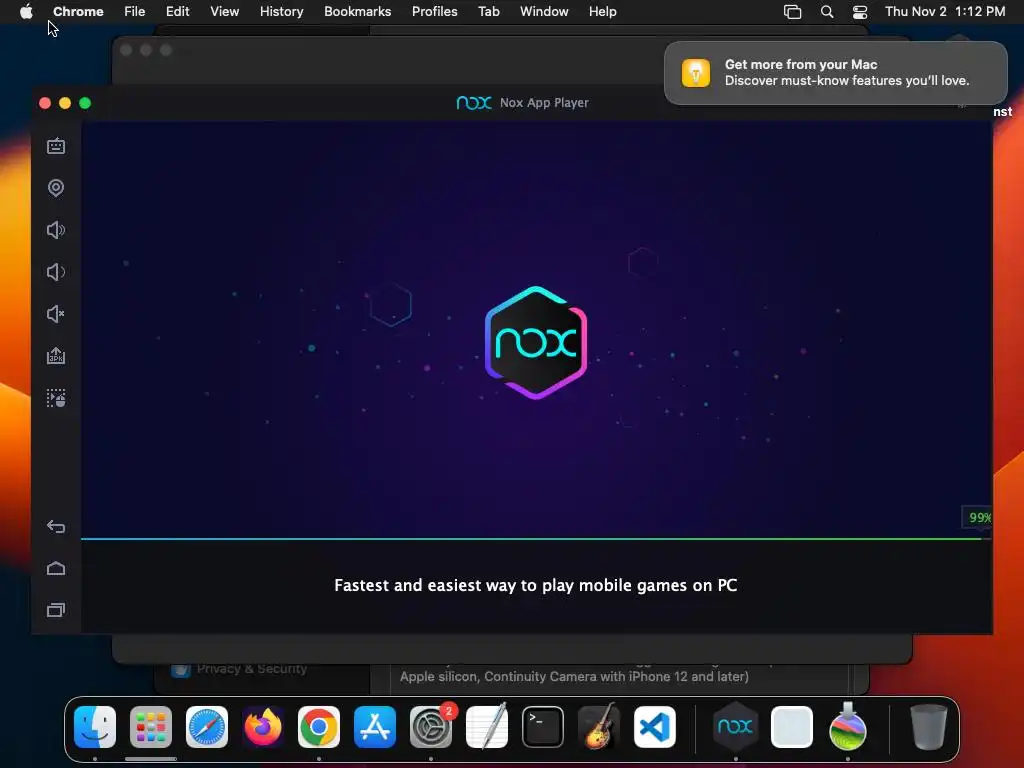Open the mouse macro recorder icon
Viewport: 1024px width, 768px height.
56,398
